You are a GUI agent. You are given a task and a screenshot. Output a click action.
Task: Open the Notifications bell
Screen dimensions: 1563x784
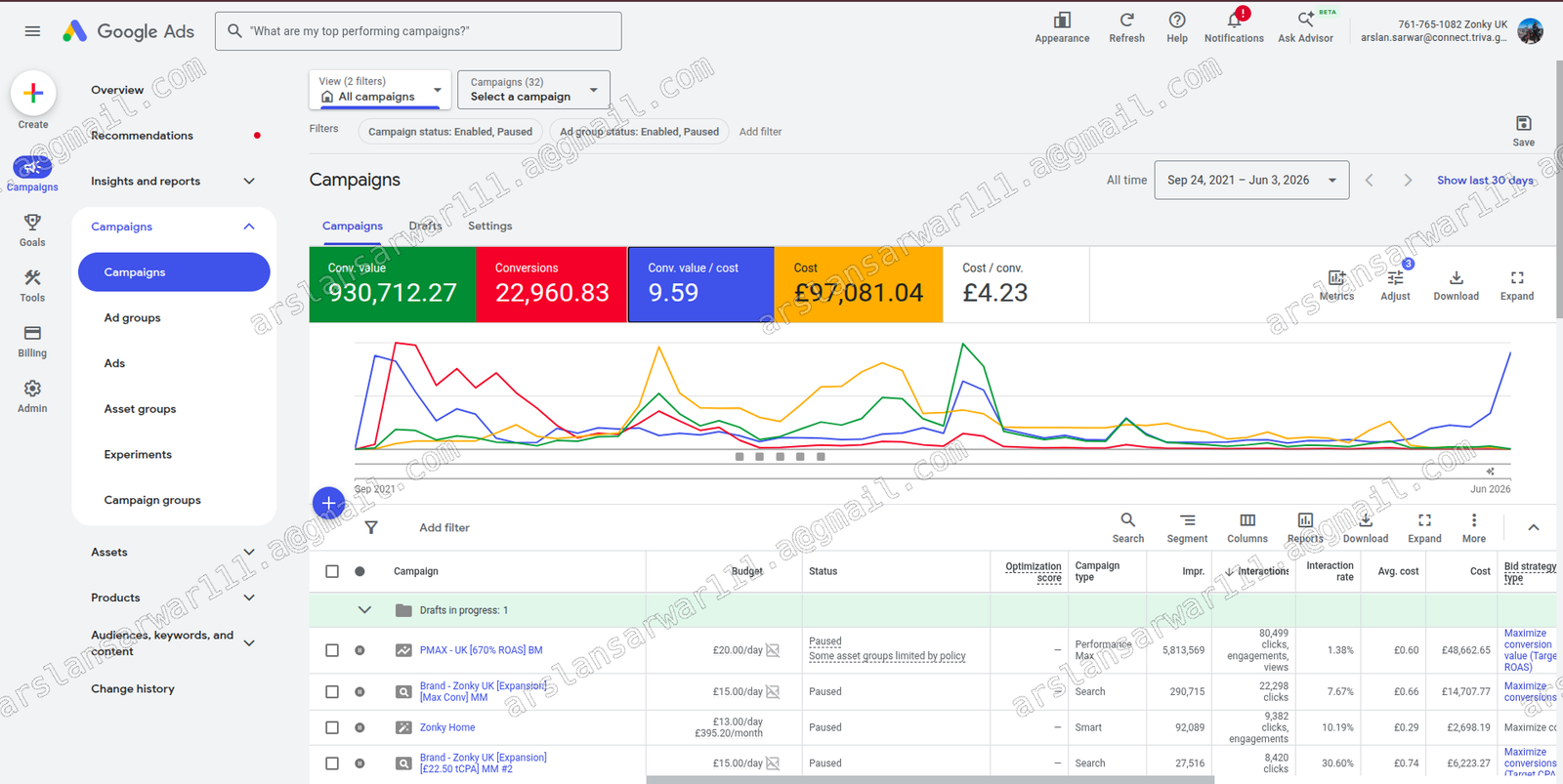[1234, 27]
